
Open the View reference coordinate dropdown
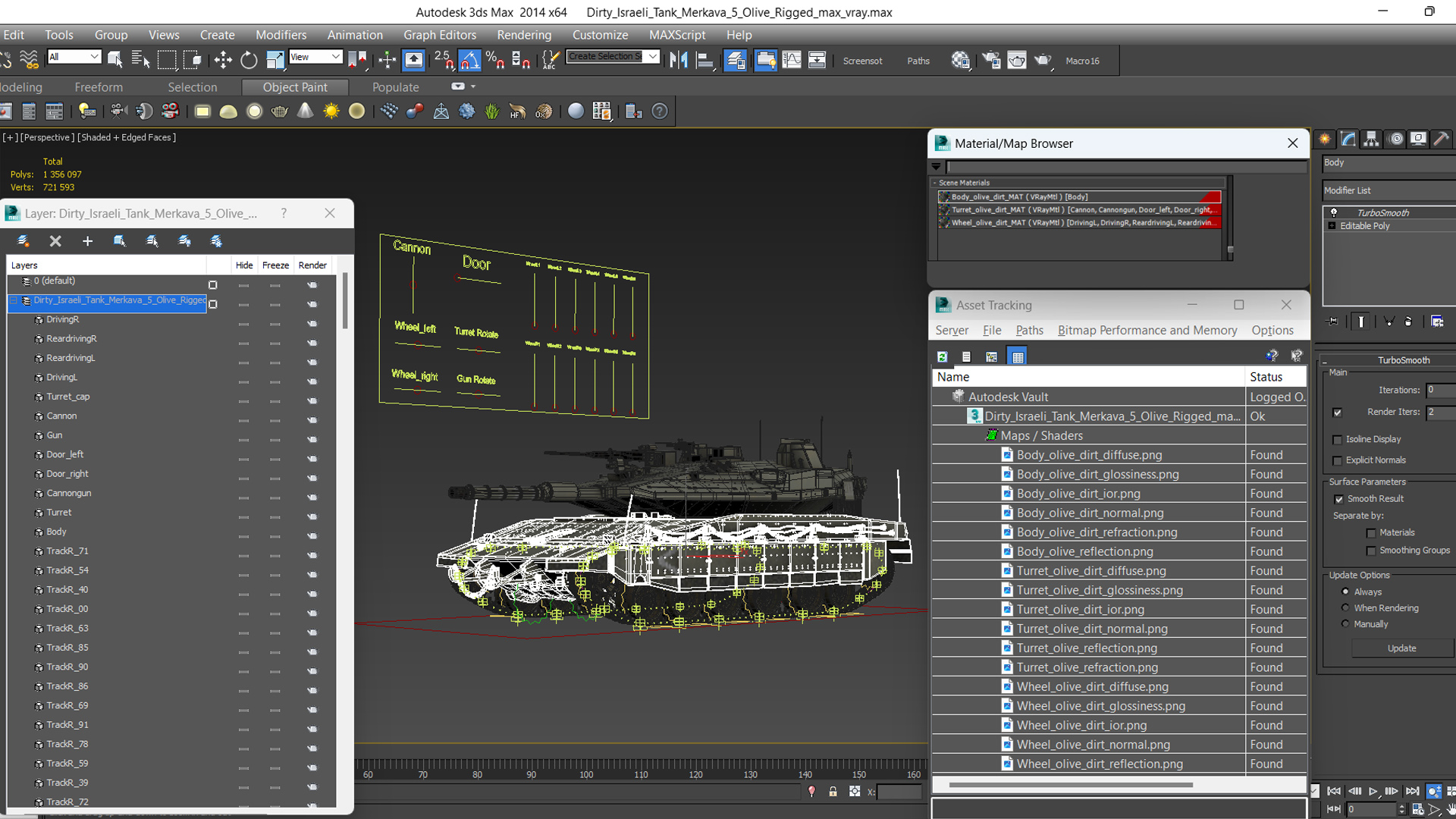(315, 57)
